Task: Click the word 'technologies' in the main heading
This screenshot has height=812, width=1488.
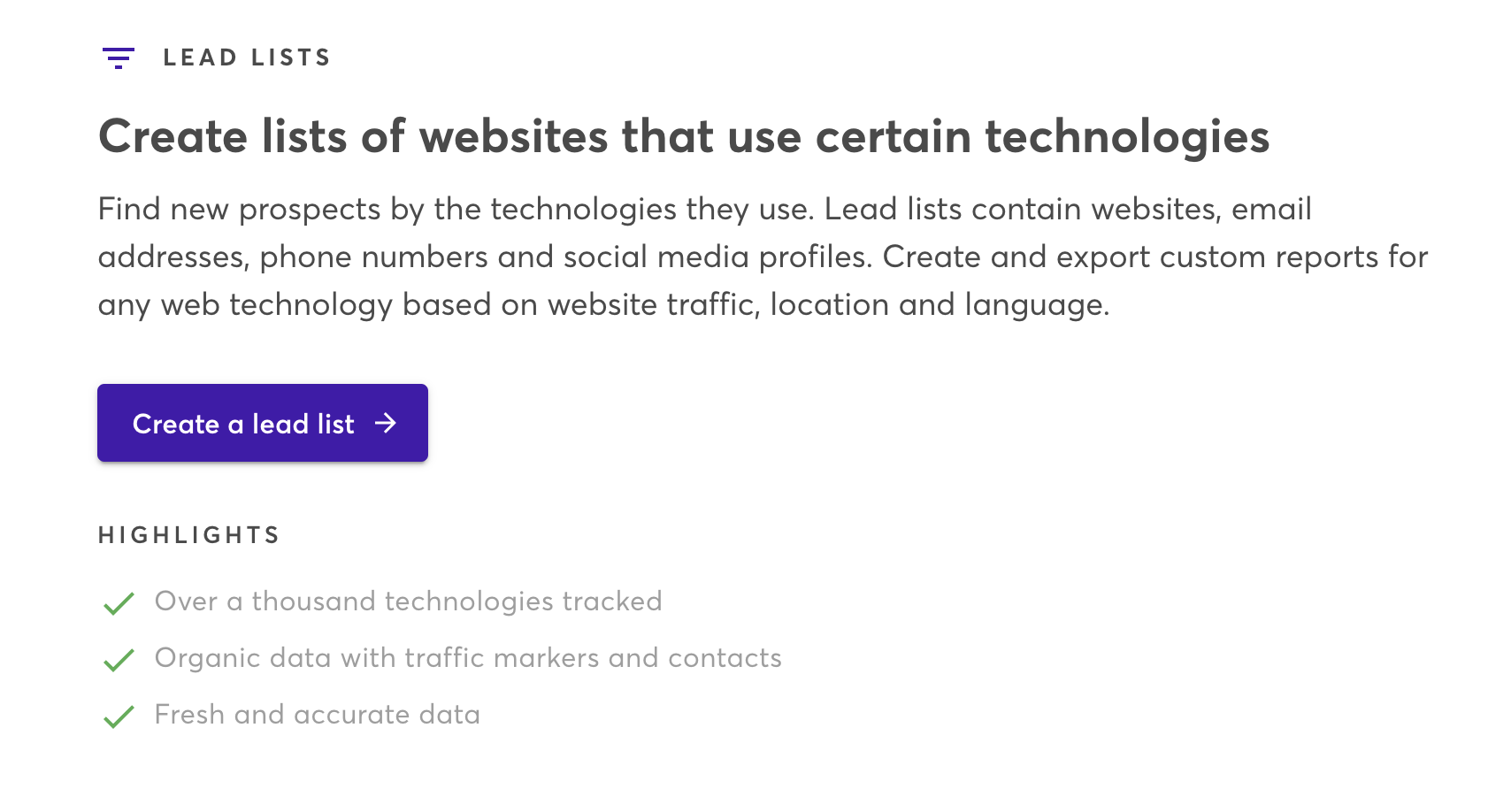Action: 1126,137
